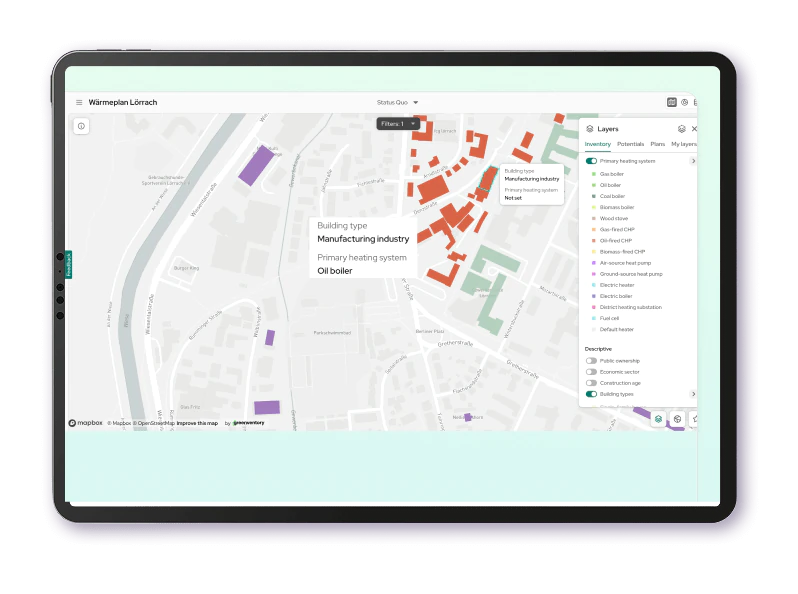798x594 pixels.
Task: Enable the Public ownership toggle
Action: pos(591,360)
